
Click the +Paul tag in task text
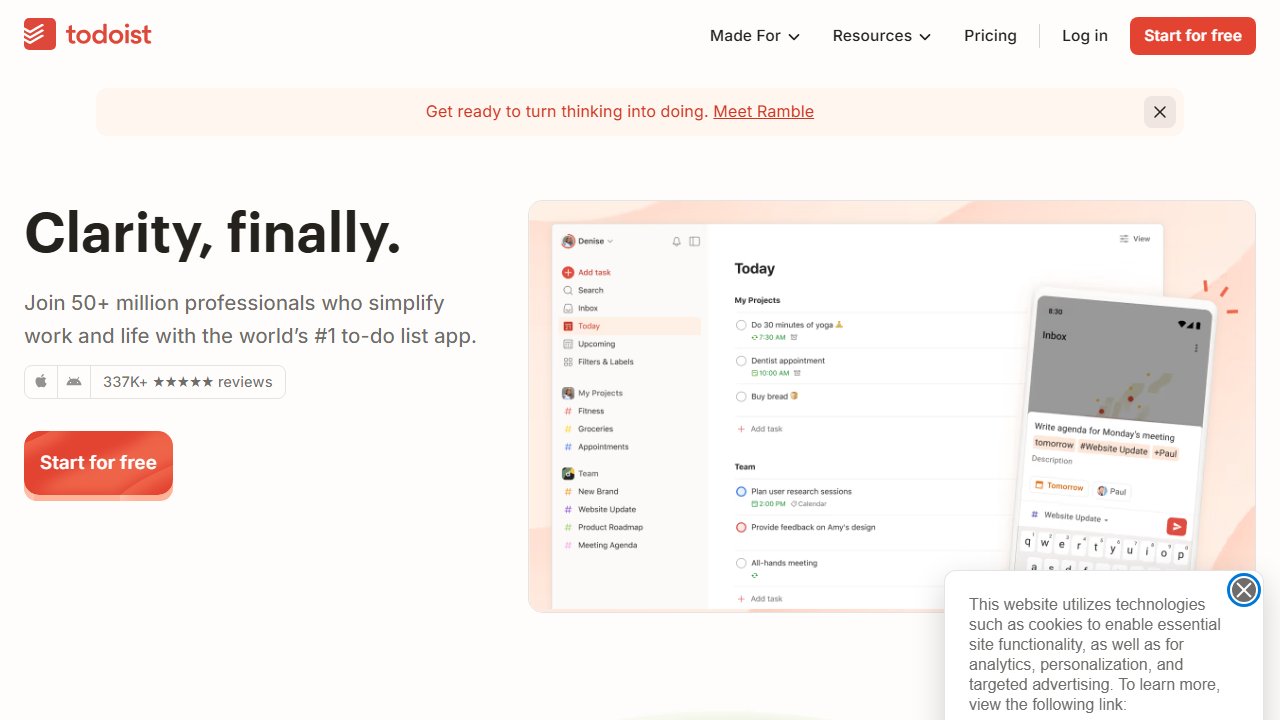(x=1165, y=453)
